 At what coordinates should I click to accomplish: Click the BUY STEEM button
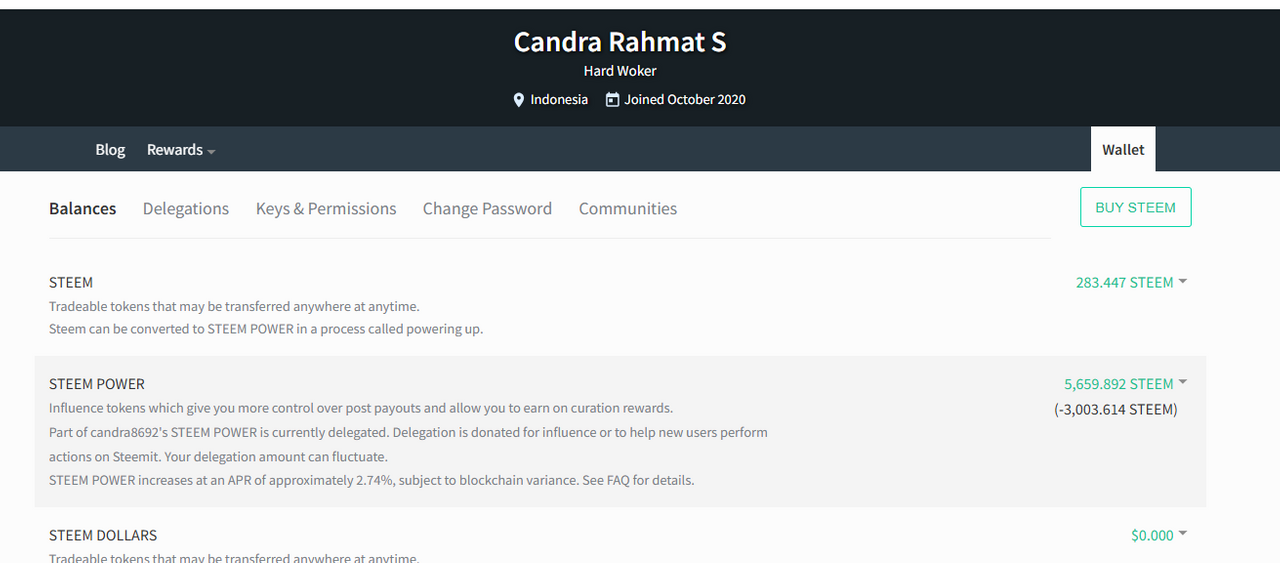(x=1135, y=207)
